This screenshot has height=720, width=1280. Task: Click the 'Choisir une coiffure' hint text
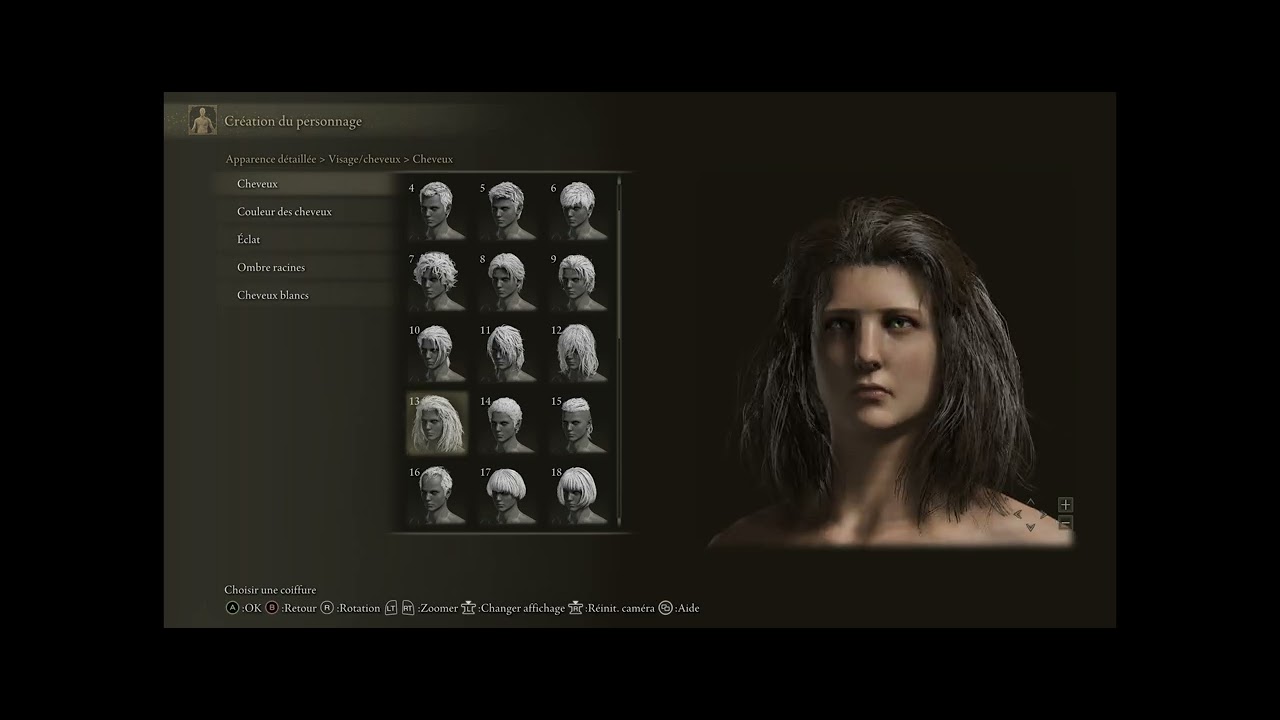click(x=270, y=590)
